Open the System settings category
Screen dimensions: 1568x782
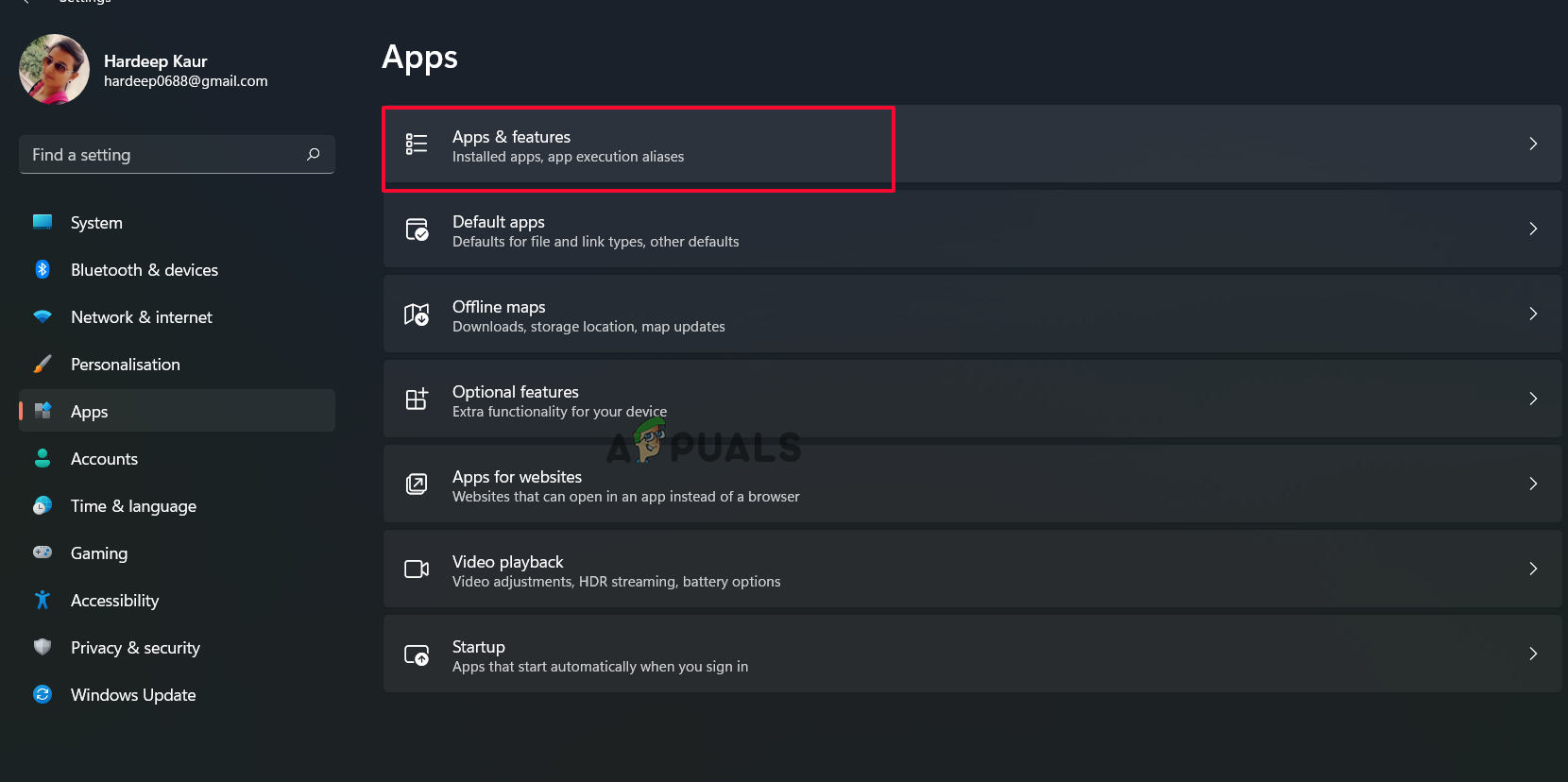(96, 223)
